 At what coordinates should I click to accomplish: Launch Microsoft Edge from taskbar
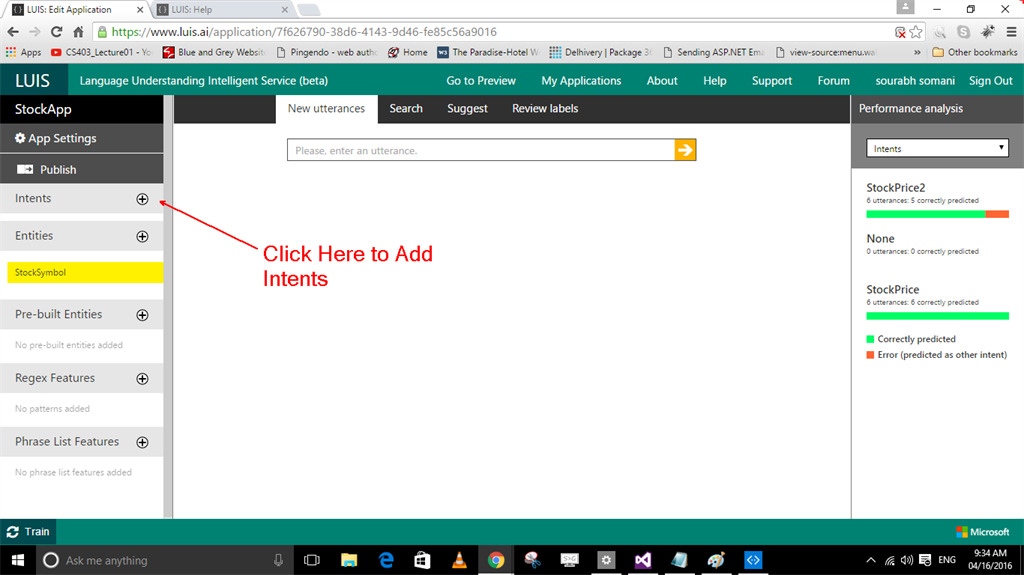click(x=386, y=560)
